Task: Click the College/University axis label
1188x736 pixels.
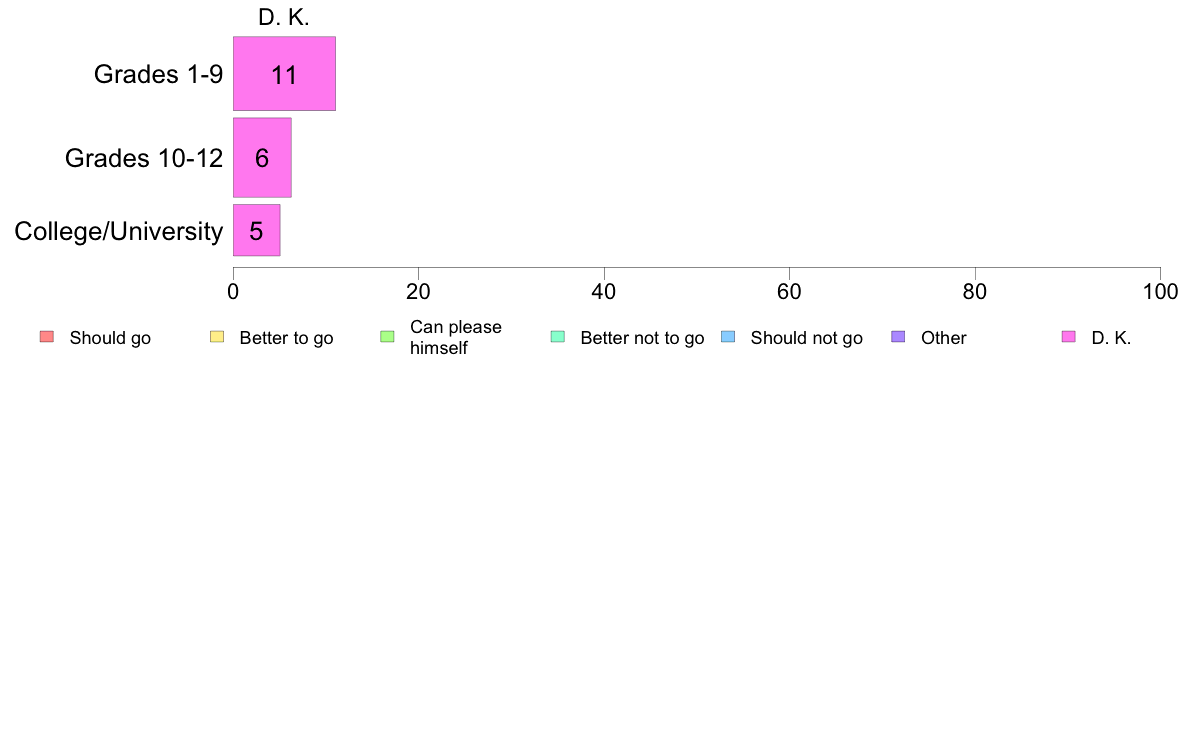Action: point(119,231)
